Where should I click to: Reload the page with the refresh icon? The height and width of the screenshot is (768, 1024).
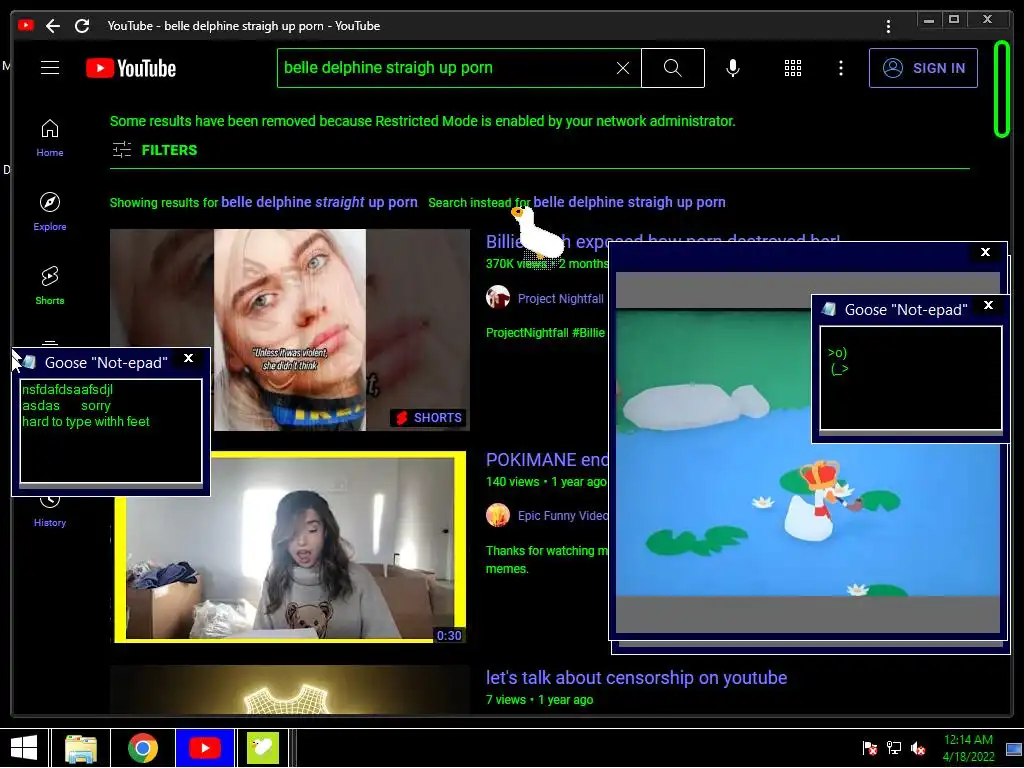coord(82,26)
